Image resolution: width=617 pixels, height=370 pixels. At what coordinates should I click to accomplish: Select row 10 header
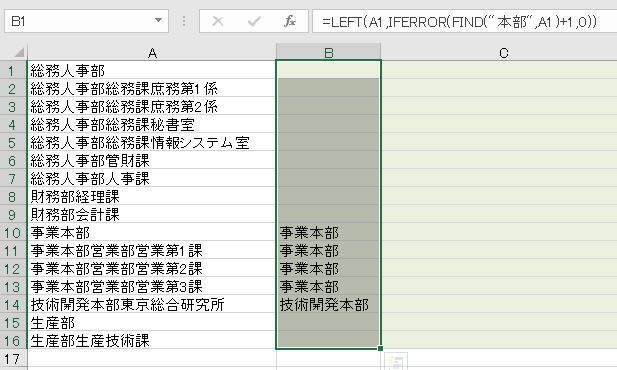(x=13, y=233)
